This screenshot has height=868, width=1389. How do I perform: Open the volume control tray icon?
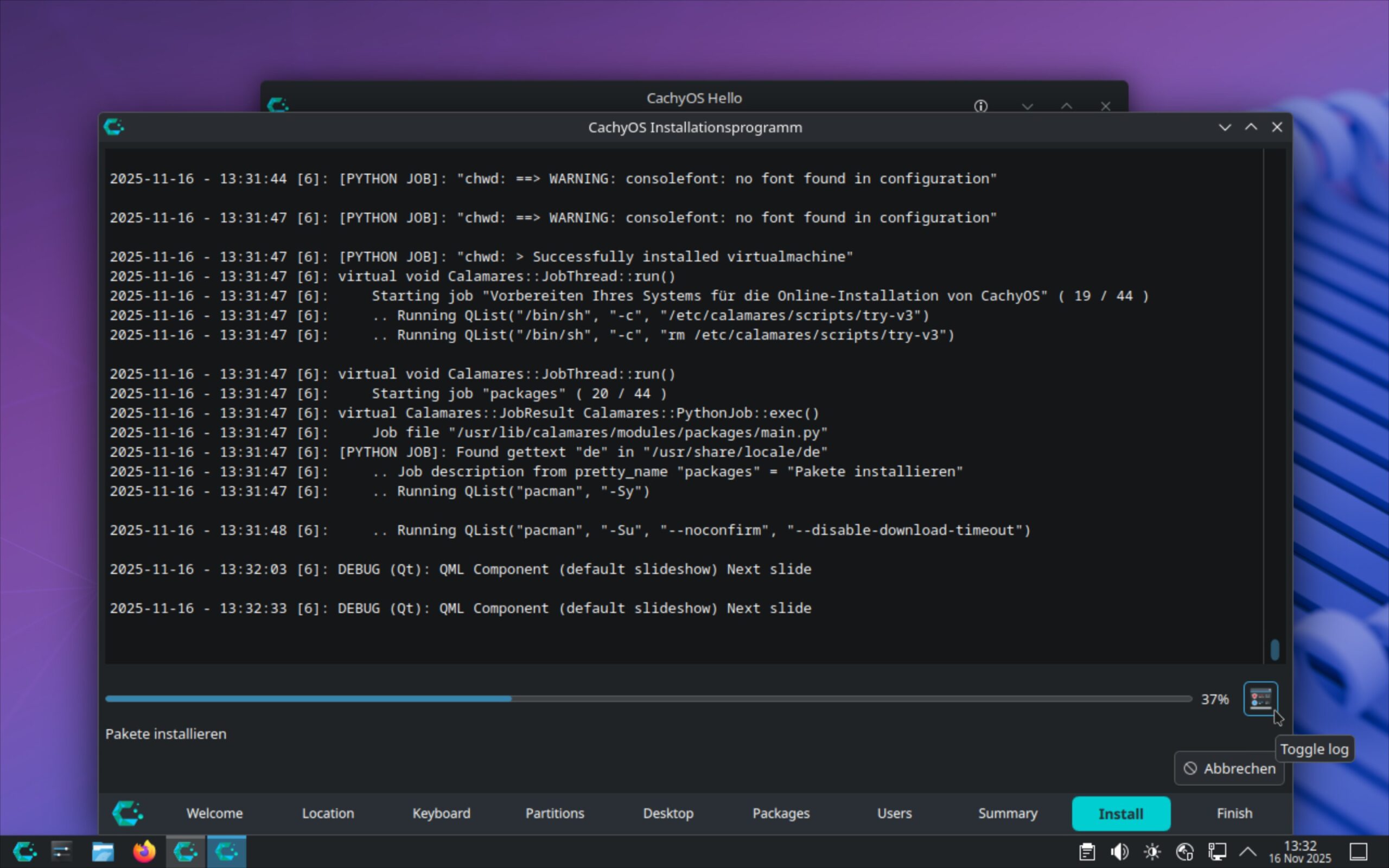pyautogui.click(x=1119, y=851)
